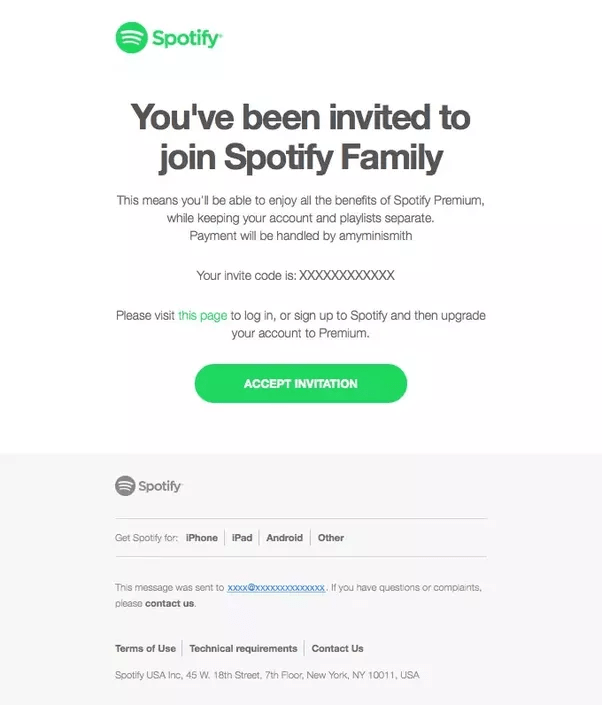The width and height of the screenshot is (602, 705).
Task: Click the Spotify USA Inc address line
Action: 267,675
